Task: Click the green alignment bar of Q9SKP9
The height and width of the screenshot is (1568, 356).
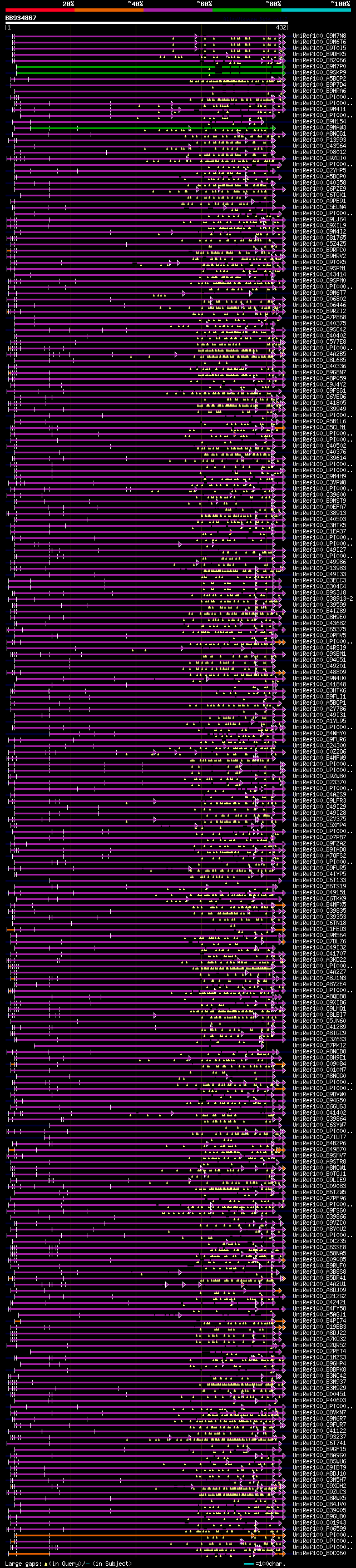Action: 150,73
